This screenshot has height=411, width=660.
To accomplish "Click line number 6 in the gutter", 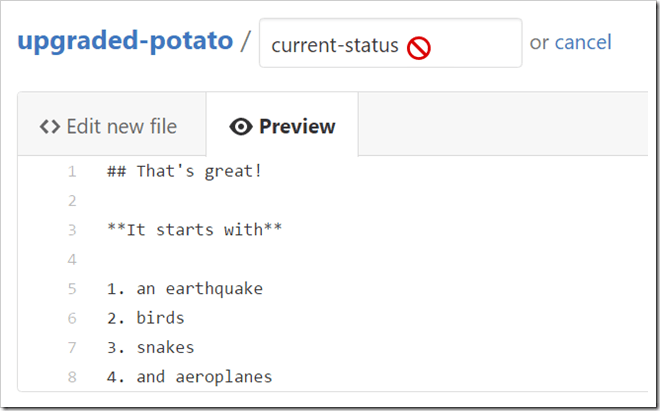I will pos(71,318).
